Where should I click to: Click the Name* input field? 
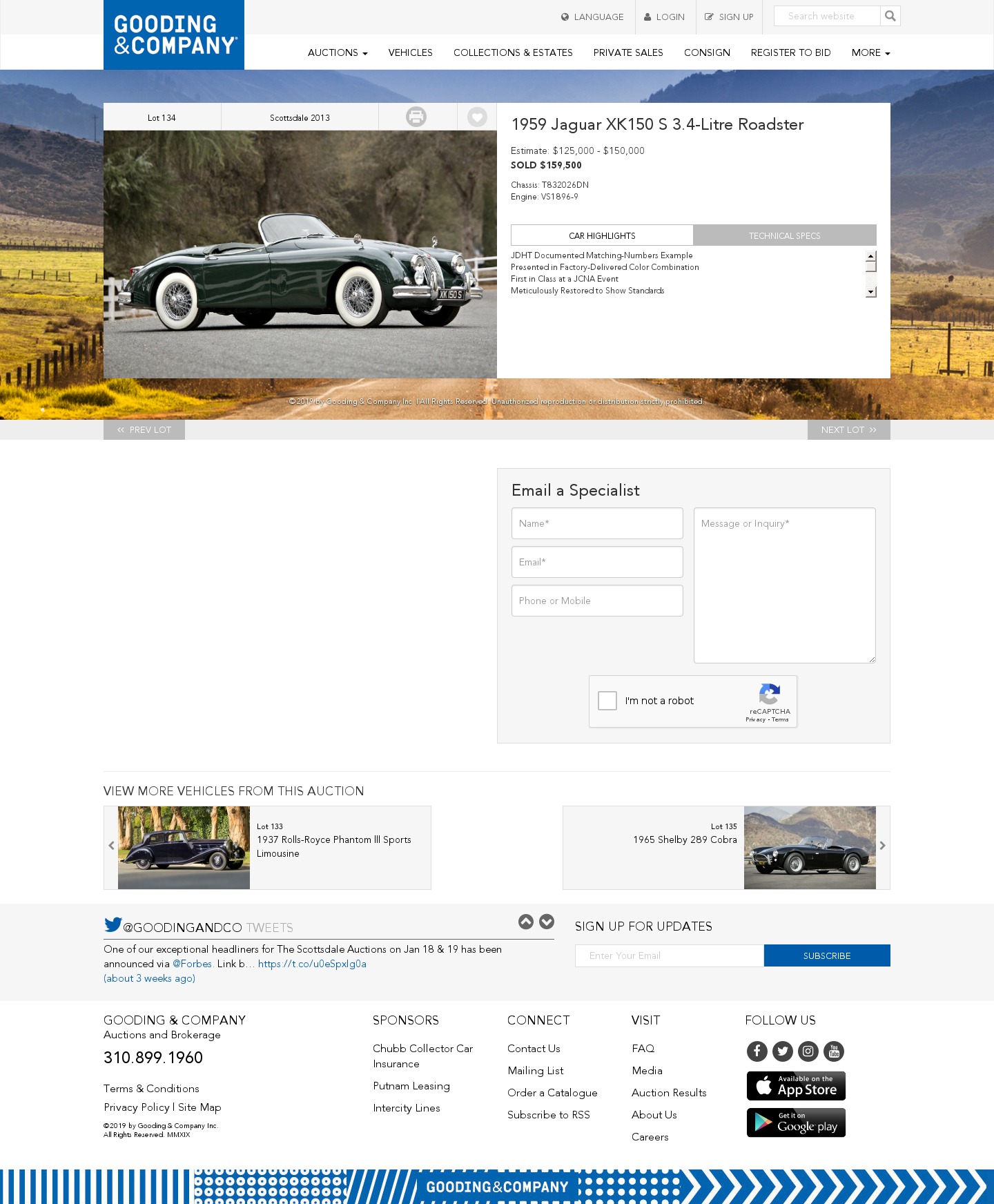(597, 523)
